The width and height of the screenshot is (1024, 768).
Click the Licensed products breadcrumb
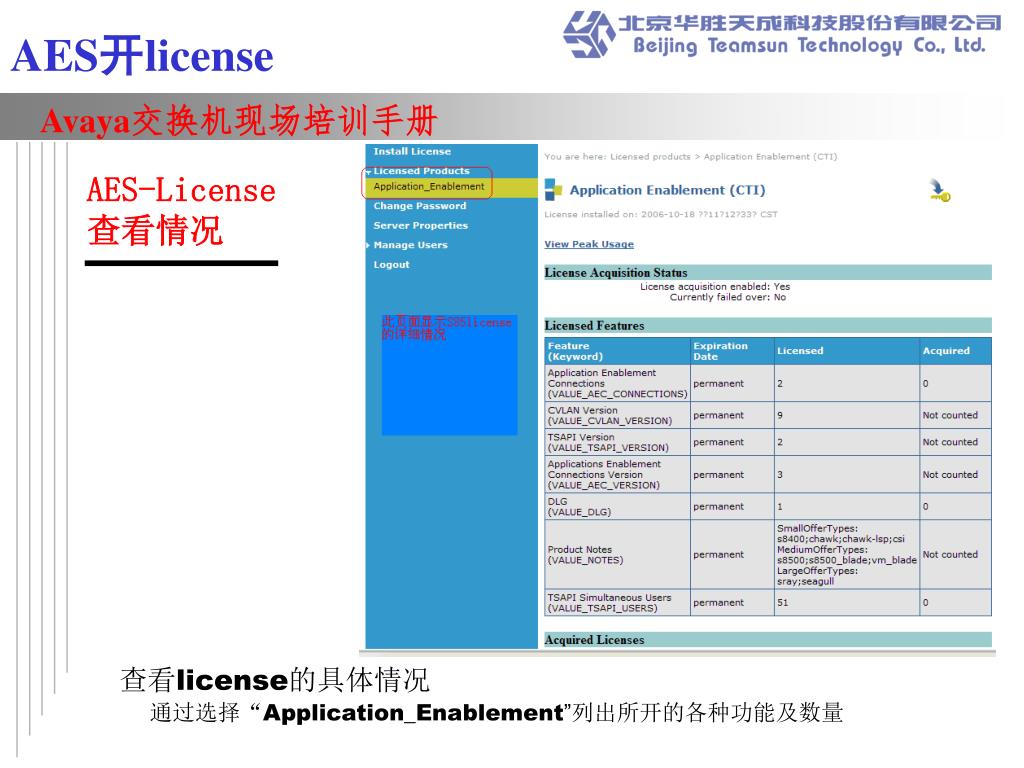coord(650,157)
